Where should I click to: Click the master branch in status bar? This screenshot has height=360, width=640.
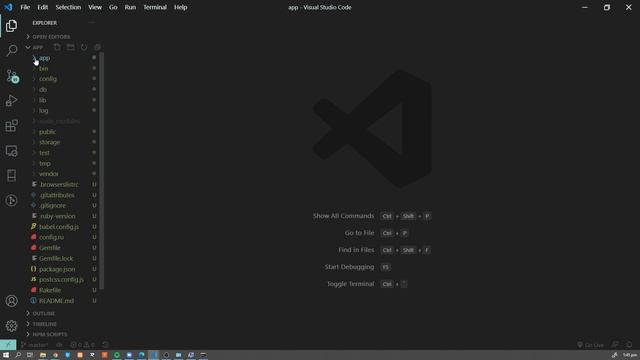click(x=34, y=345)
